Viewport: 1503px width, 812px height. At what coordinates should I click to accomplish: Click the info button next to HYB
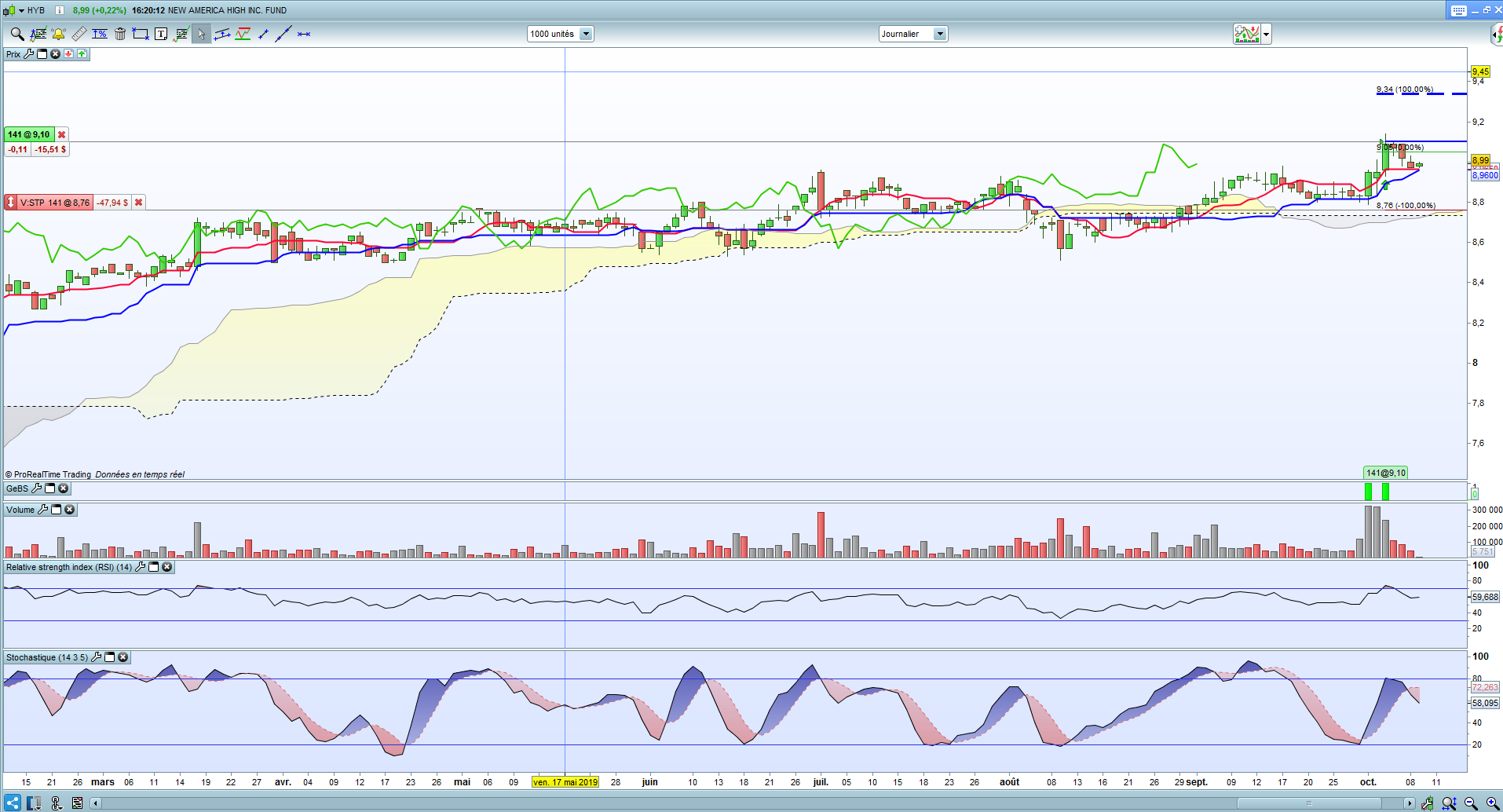[60, 10]
